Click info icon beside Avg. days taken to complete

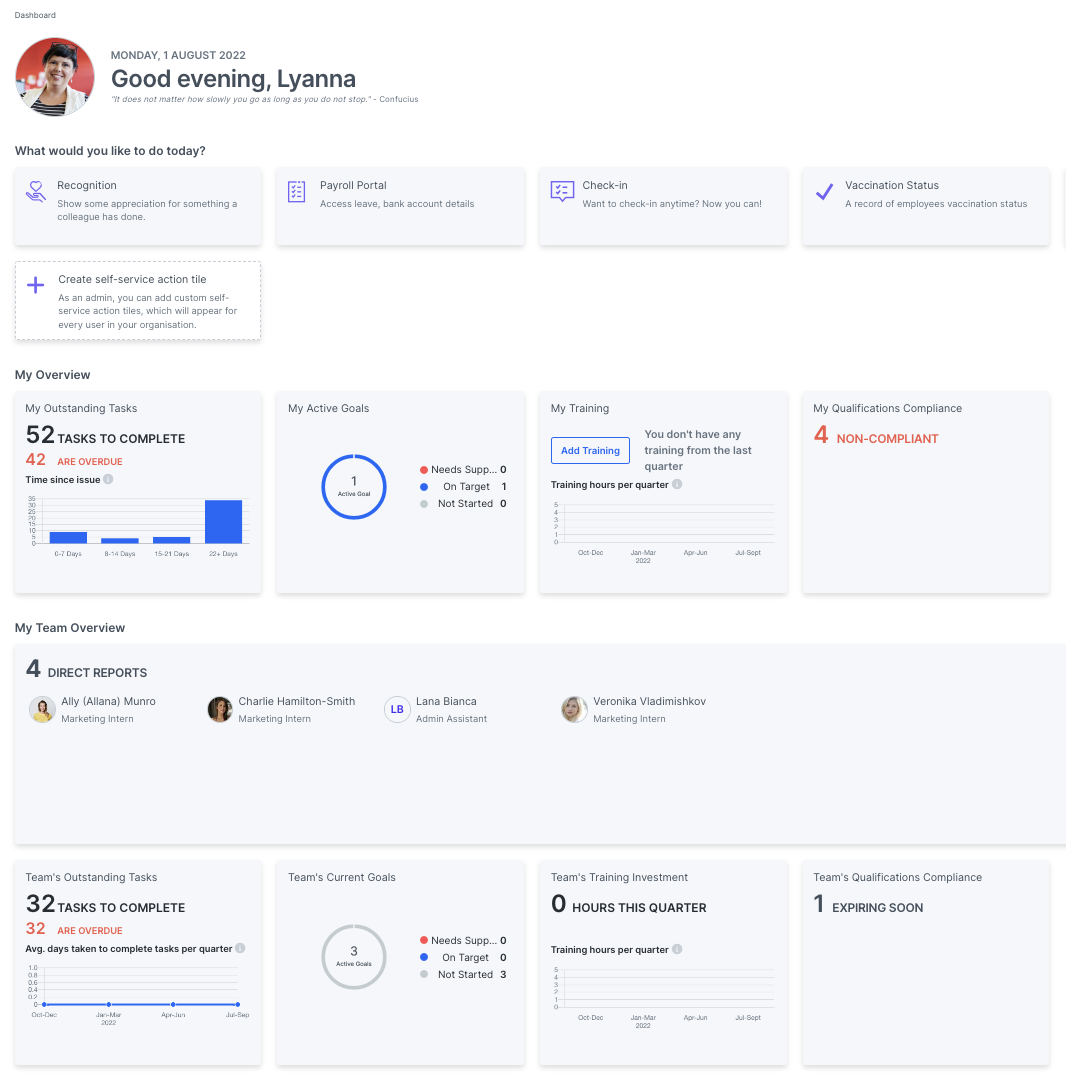(240, 948)
